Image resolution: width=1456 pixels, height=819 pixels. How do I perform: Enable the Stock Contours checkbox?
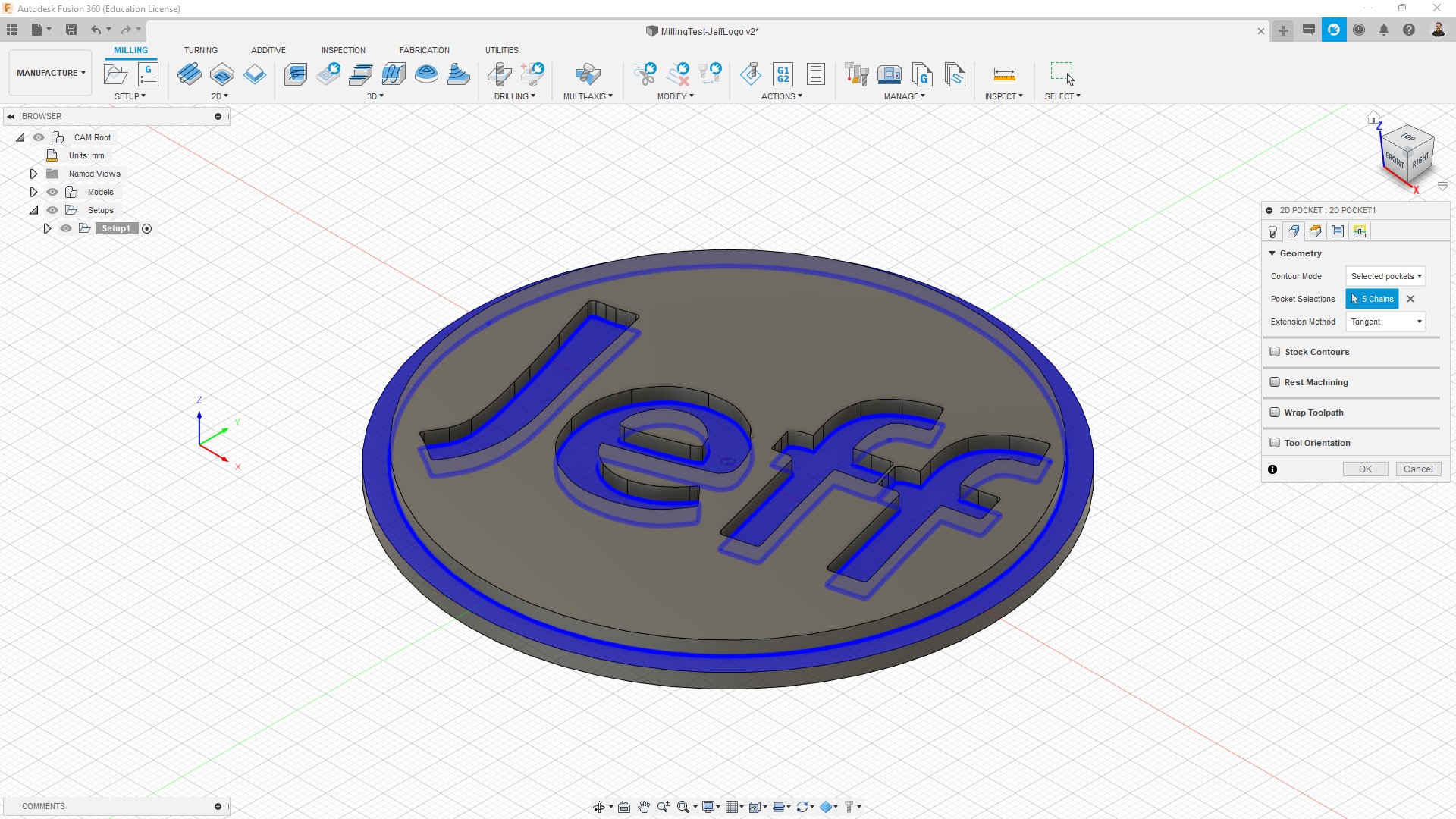(x=1275, y=352)
